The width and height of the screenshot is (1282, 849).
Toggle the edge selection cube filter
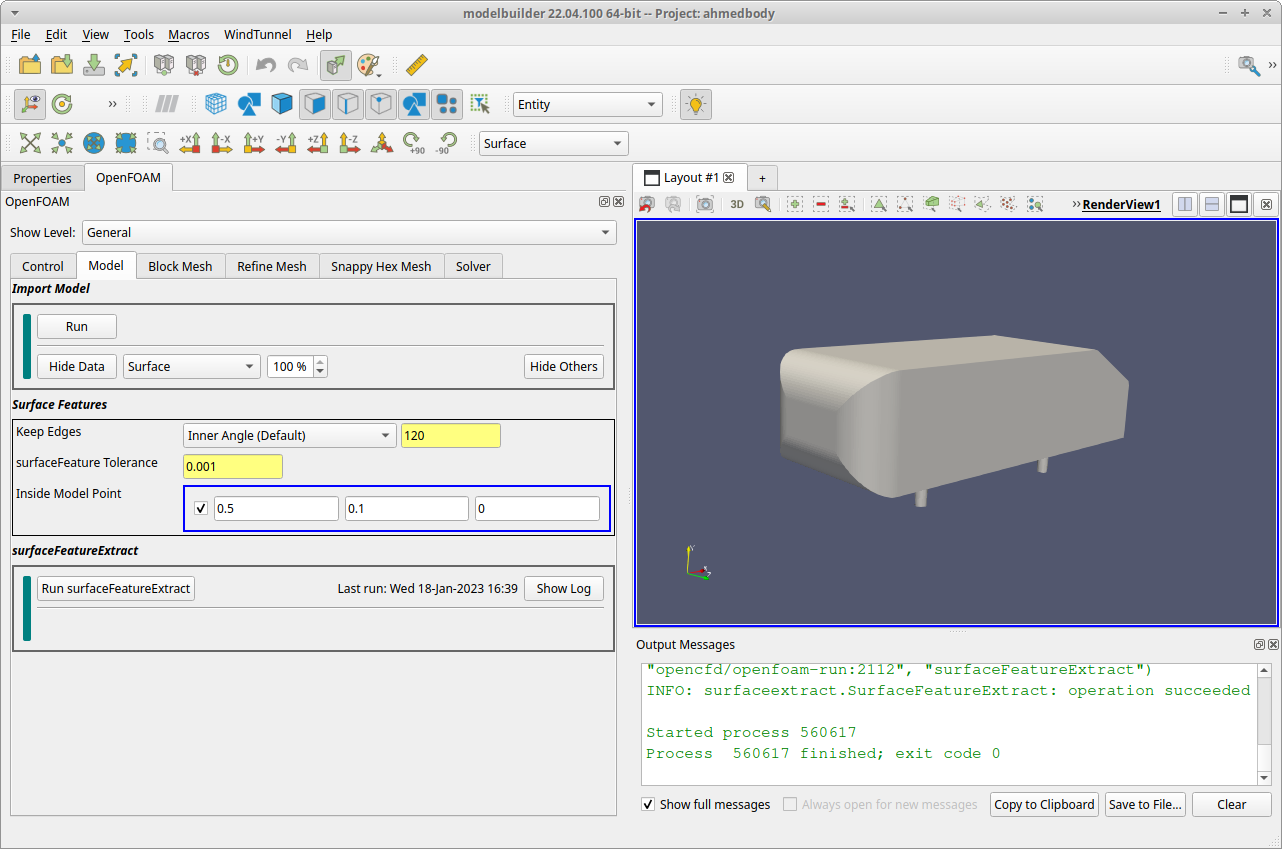pyautogui.click(x=347, y=104)
